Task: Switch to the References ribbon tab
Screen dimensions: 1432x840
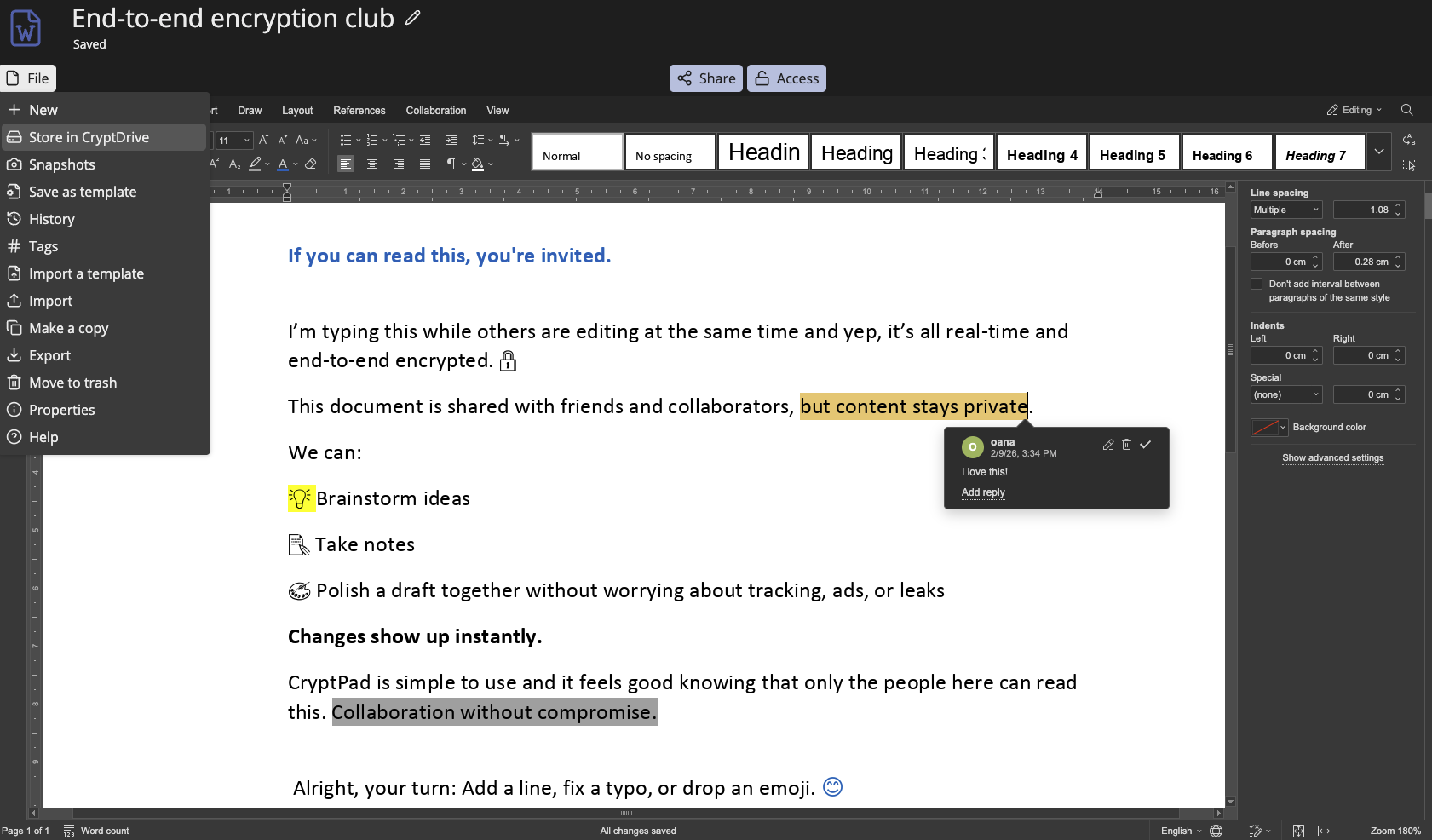Action: (x=359, y=110)
